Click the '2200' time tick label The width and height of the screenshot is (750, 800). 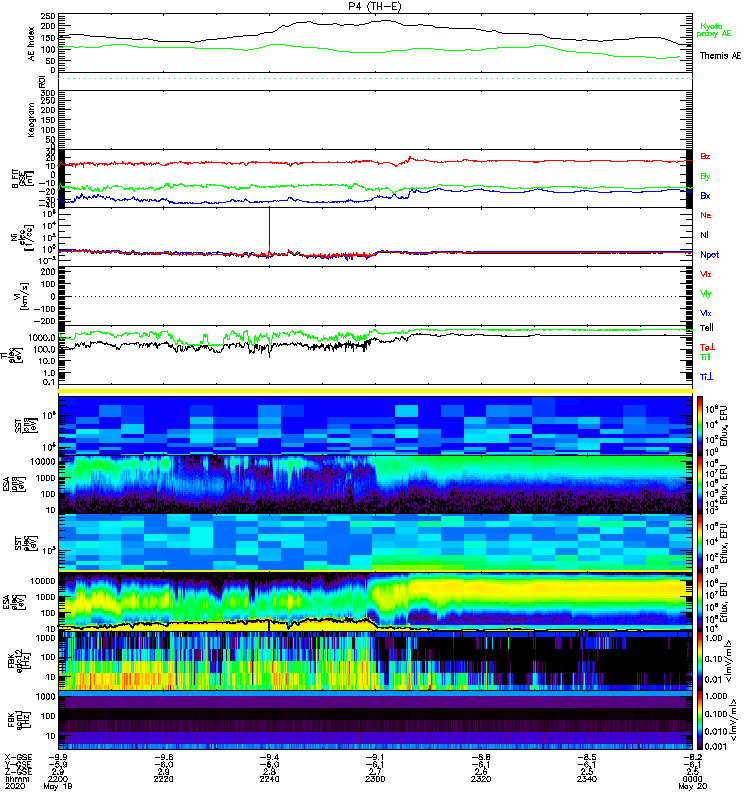tap(58, 779)
